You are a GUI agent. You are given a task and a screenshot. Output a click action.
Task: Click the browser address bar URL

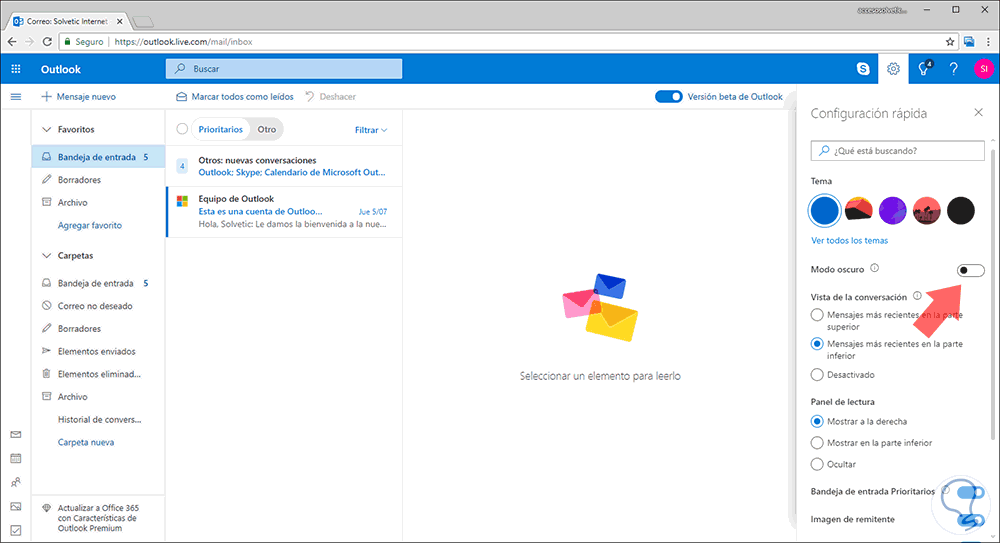pos(184,41)
